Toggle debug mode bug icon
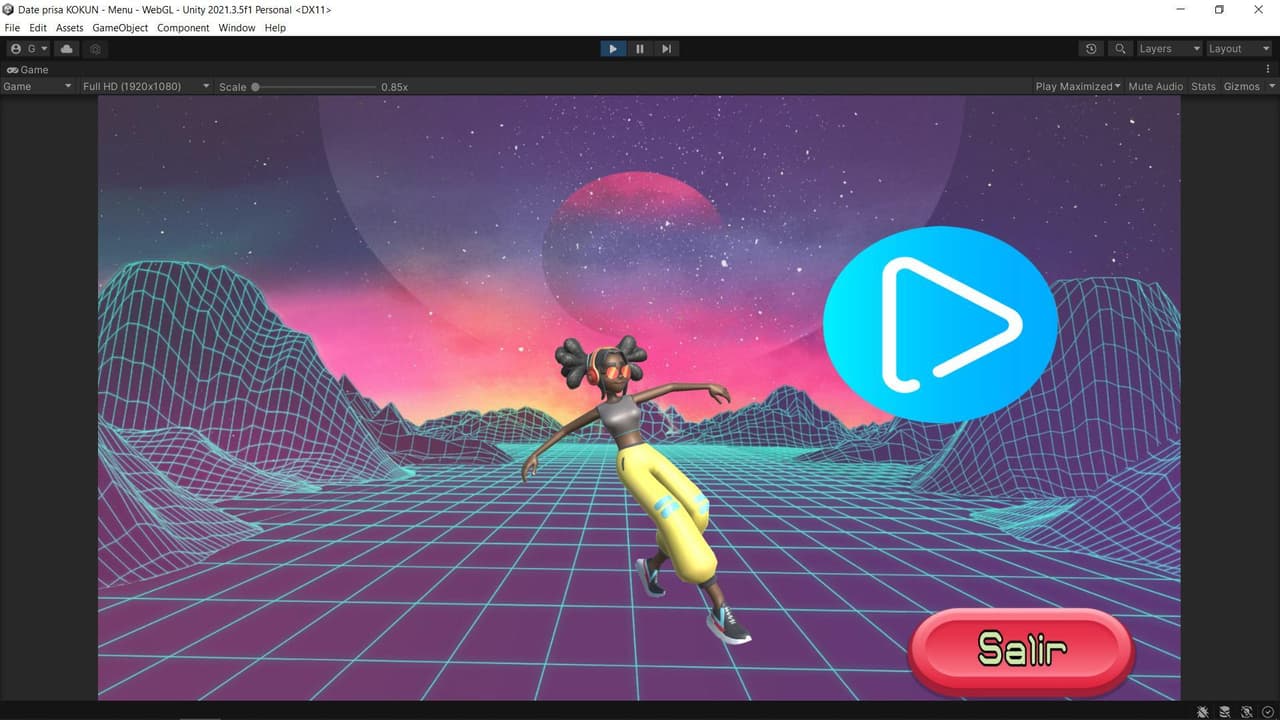Screen dimensions: 1280x720 (1203, 712)
